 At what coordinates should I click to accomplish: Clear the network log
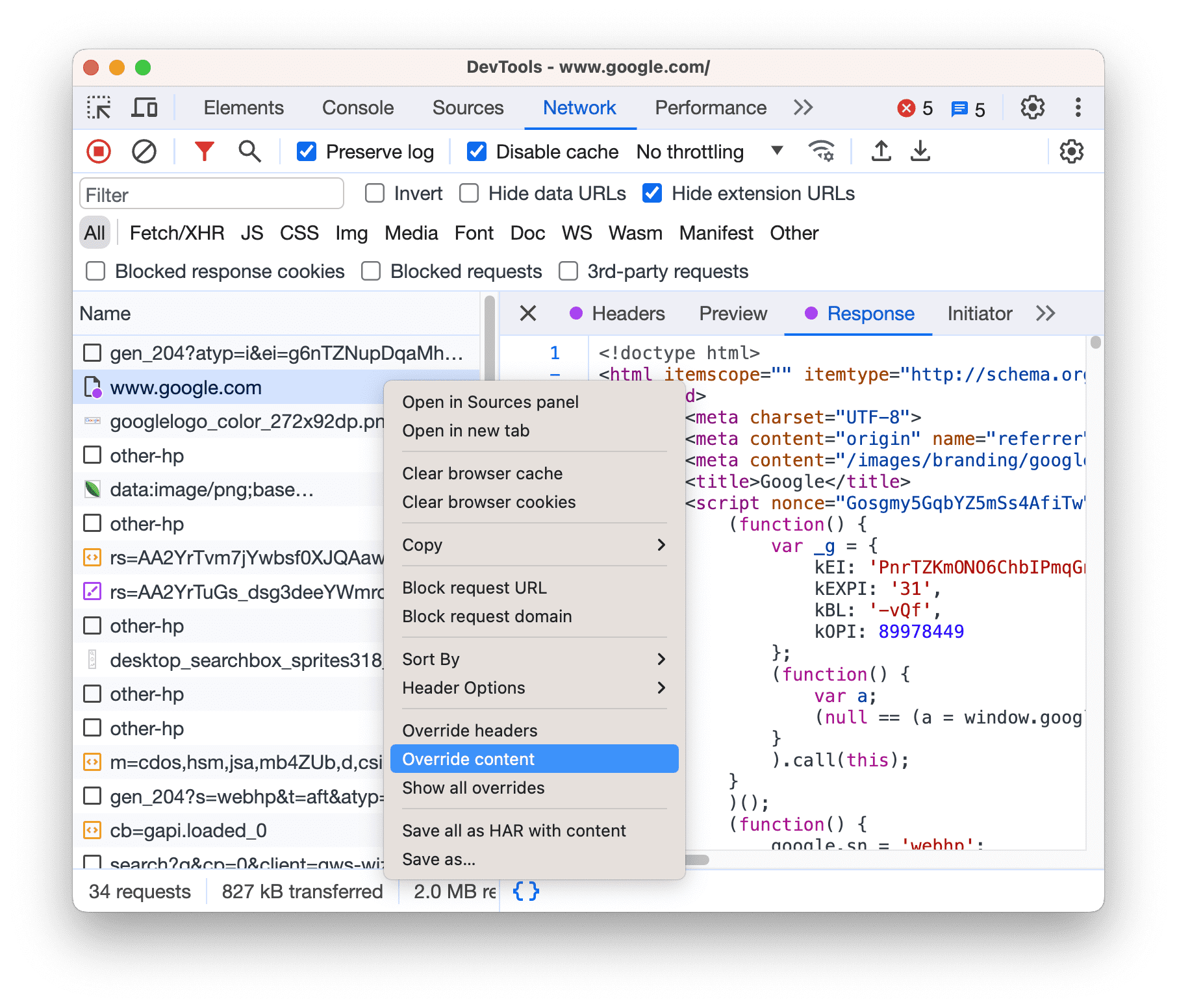(144, 151)
